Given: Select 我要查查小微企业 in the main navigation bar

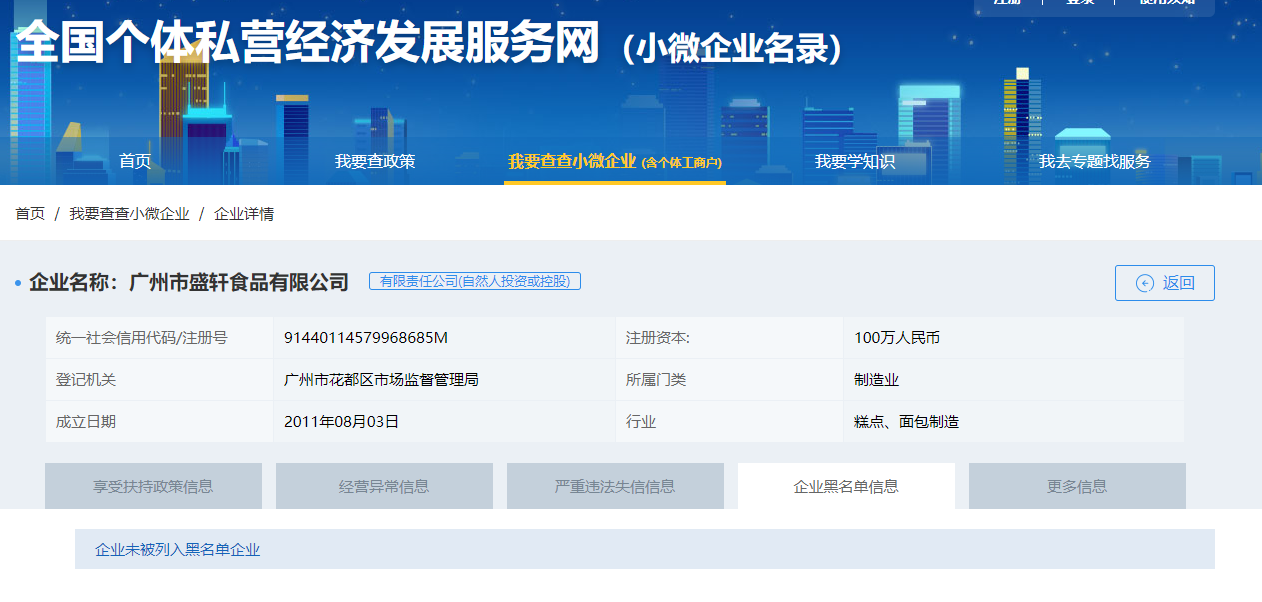Looking at the screenshot, I should 615,161.
